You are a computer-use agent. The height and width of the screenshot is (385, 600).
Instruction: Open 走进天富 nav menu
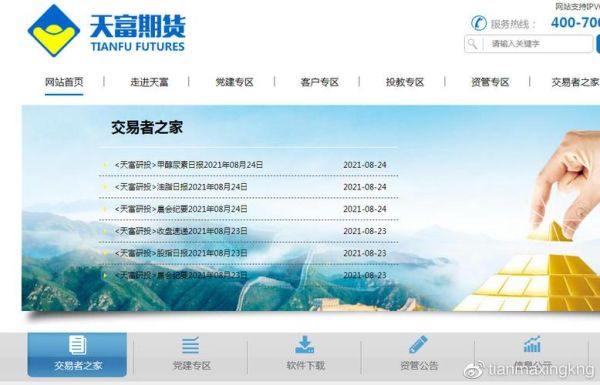149,82
